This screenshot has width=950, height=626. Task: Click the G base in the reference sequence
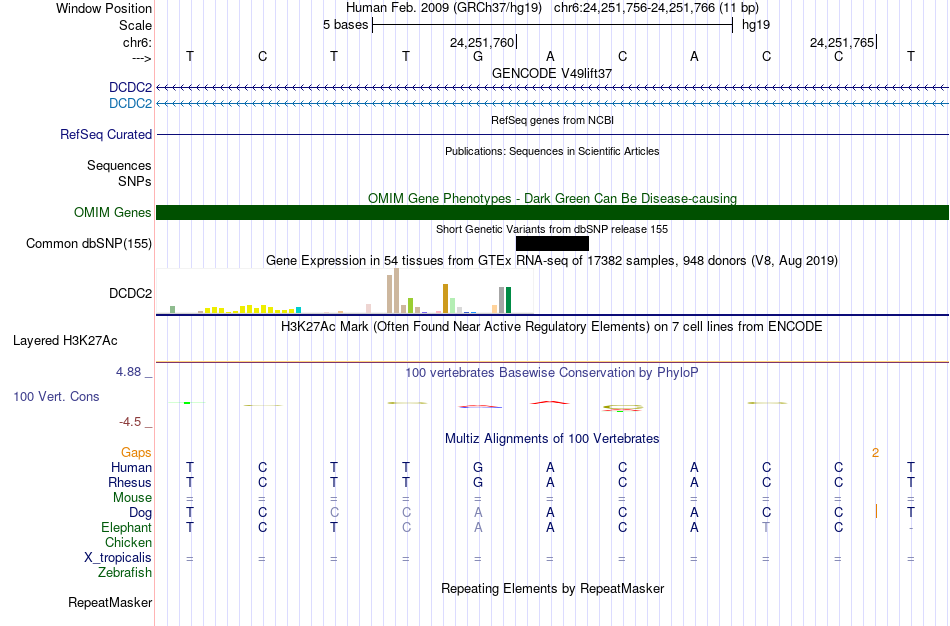[478, 56]
